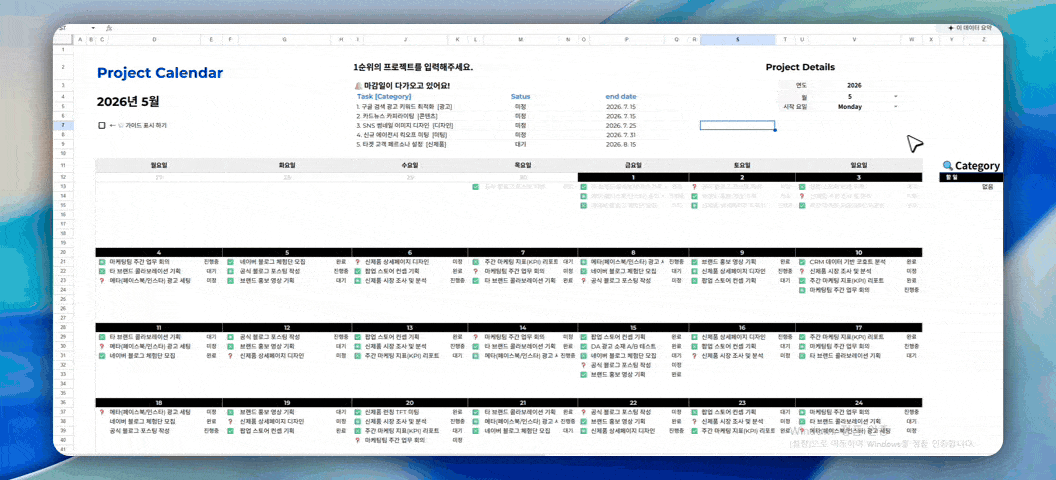Click red question mark beside day 18 메타 광고 세팅
This screenshot has height=480, width=1056.
pyautogui.click(x=102, y=411)
